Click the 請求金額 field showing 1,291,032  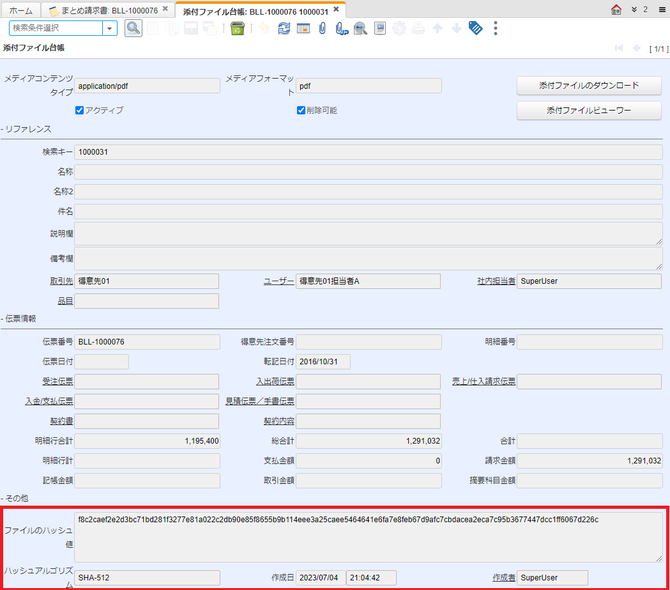(590, 461)
